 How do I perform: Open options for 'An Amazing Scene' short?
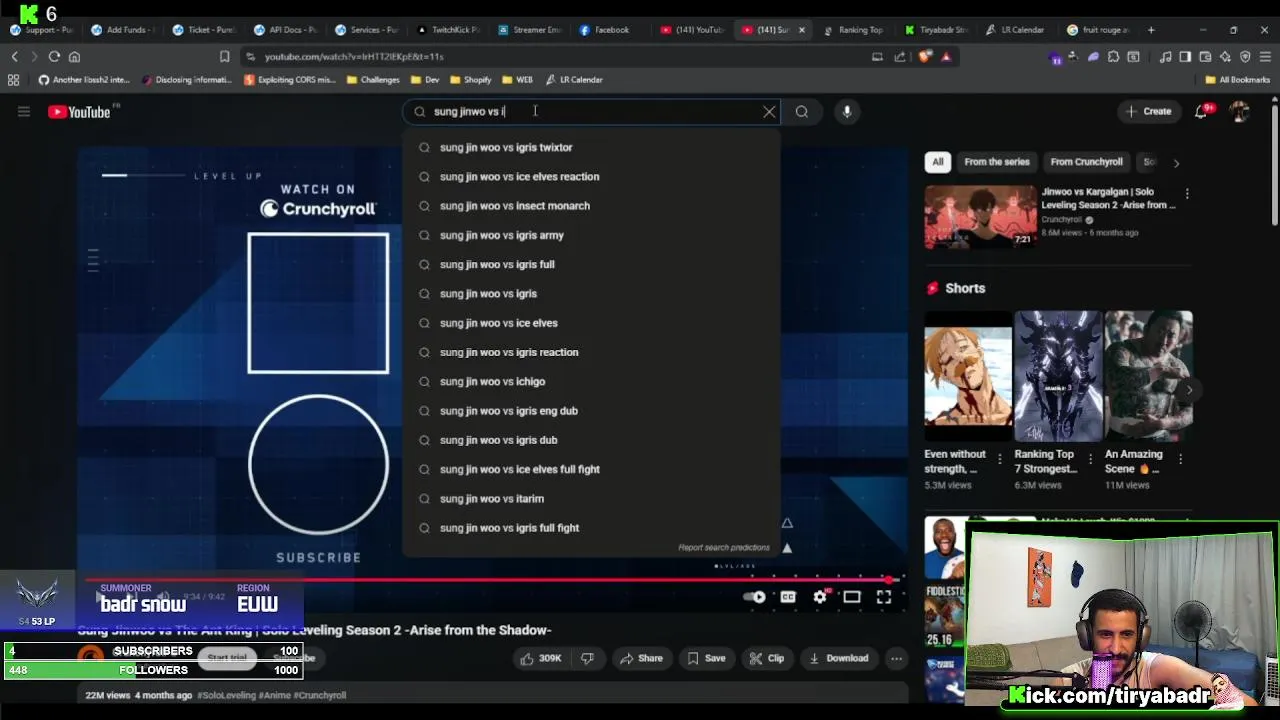[1180, 459]
